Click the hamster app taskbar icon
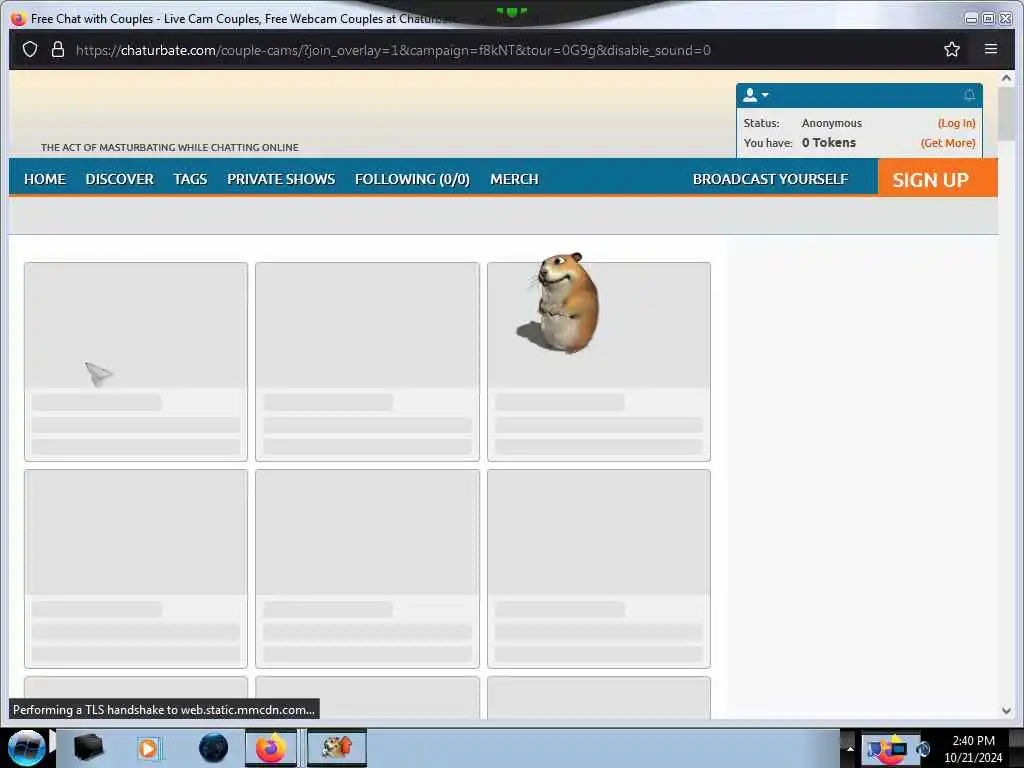The height and width of the screenshot is (768, 1024). pos(337,748)
